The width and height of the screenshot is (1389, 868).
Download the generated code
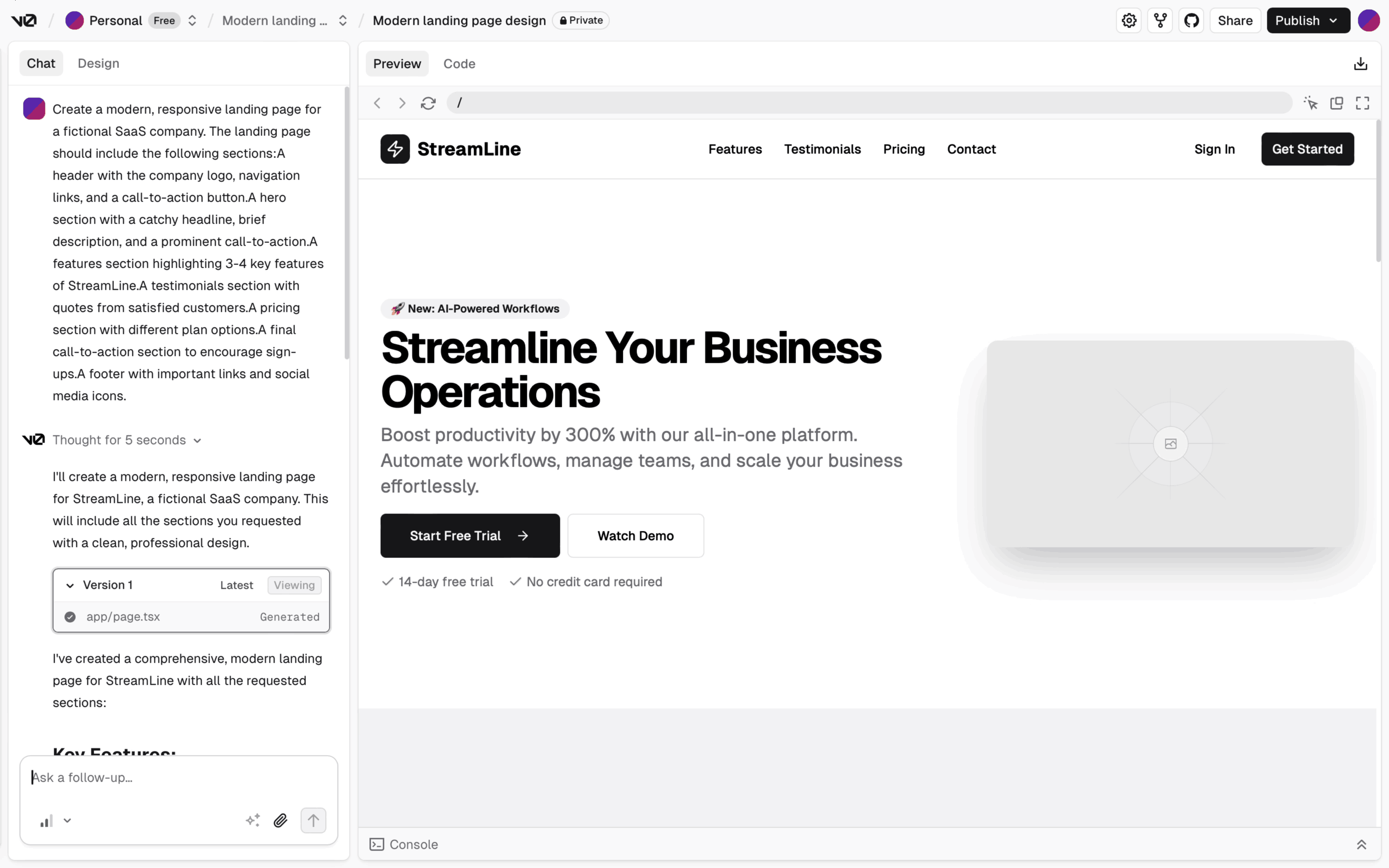tap(1361, 63)
